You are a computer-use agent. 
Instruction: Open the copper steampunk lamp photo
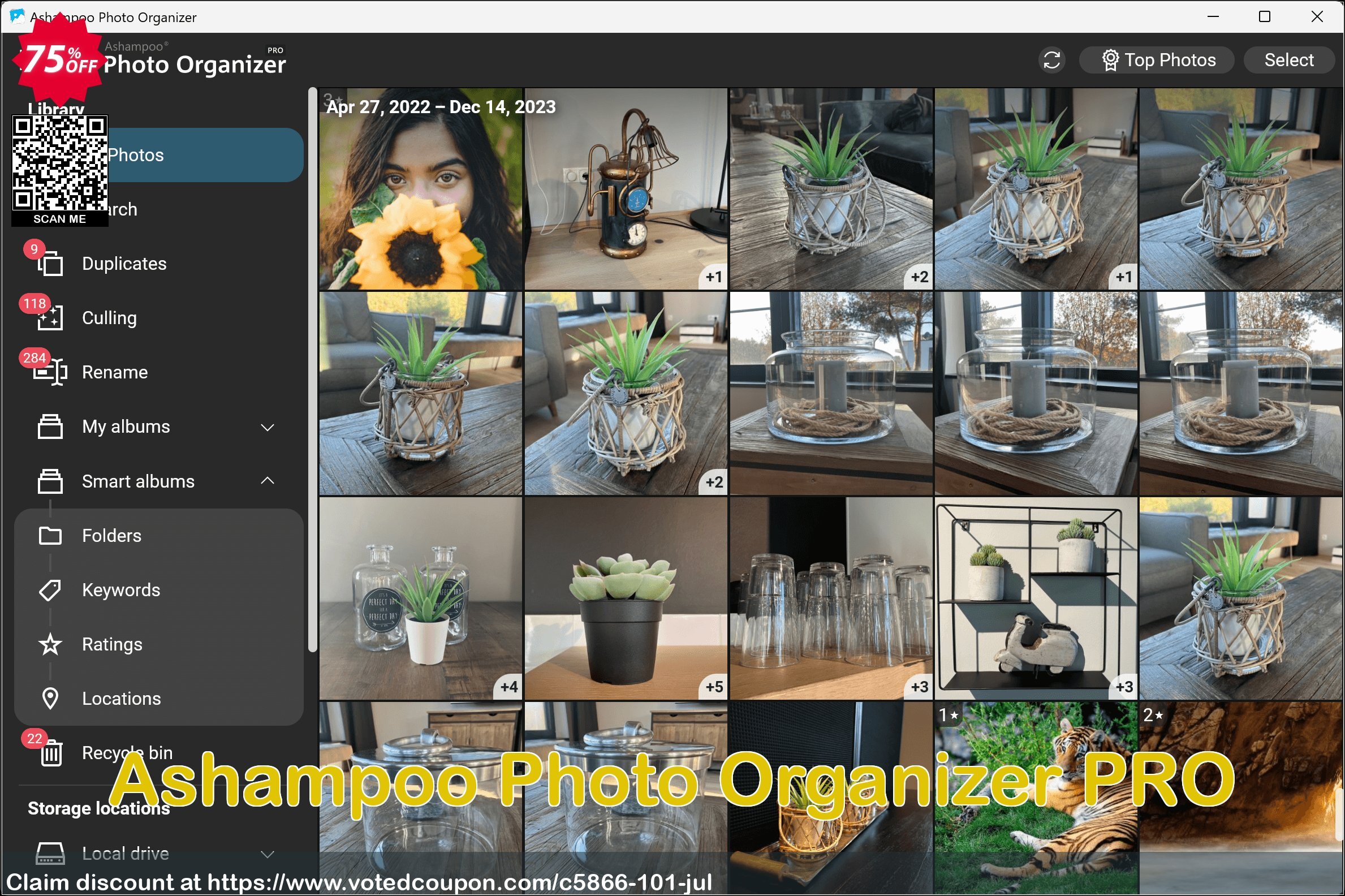point(626,188)
